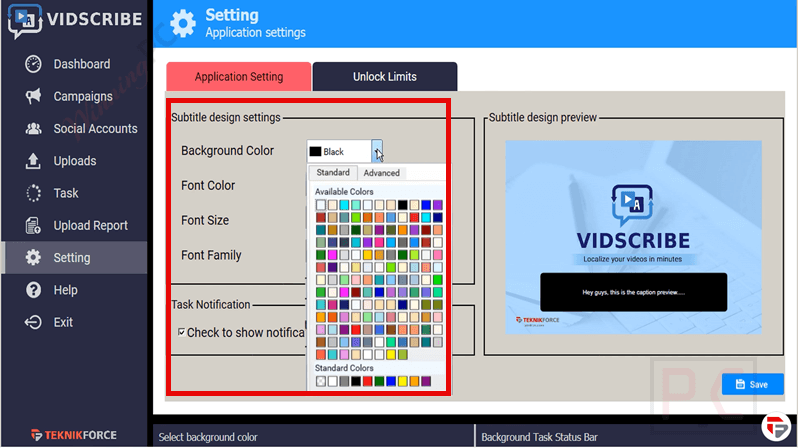This screenshot has height=448, width=798.
Task: Click the subtitle design preview image
Action: click(633, 237)
